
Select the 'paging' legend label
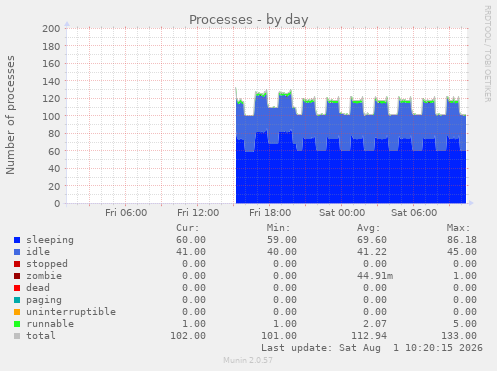point(44,300)
